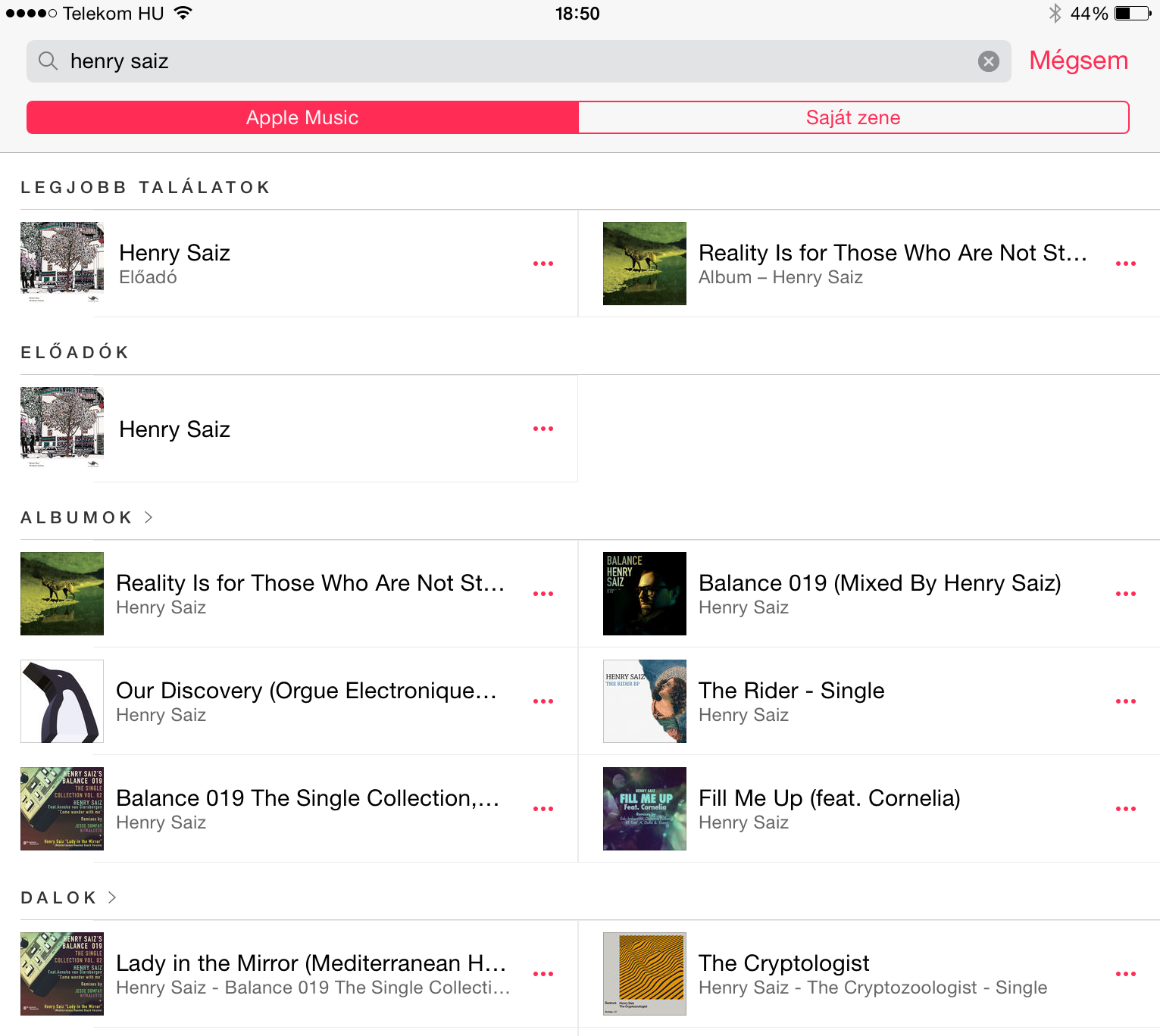
Task: Tap the Wi-Fi status icon
Action: coord(183,12)
